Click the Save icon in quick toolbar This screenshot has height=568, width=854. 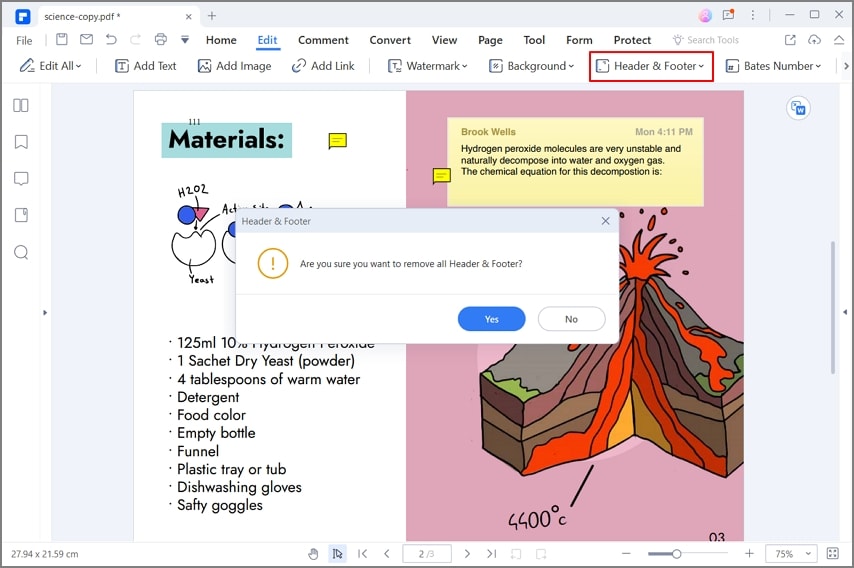click(x=62, y=39)
